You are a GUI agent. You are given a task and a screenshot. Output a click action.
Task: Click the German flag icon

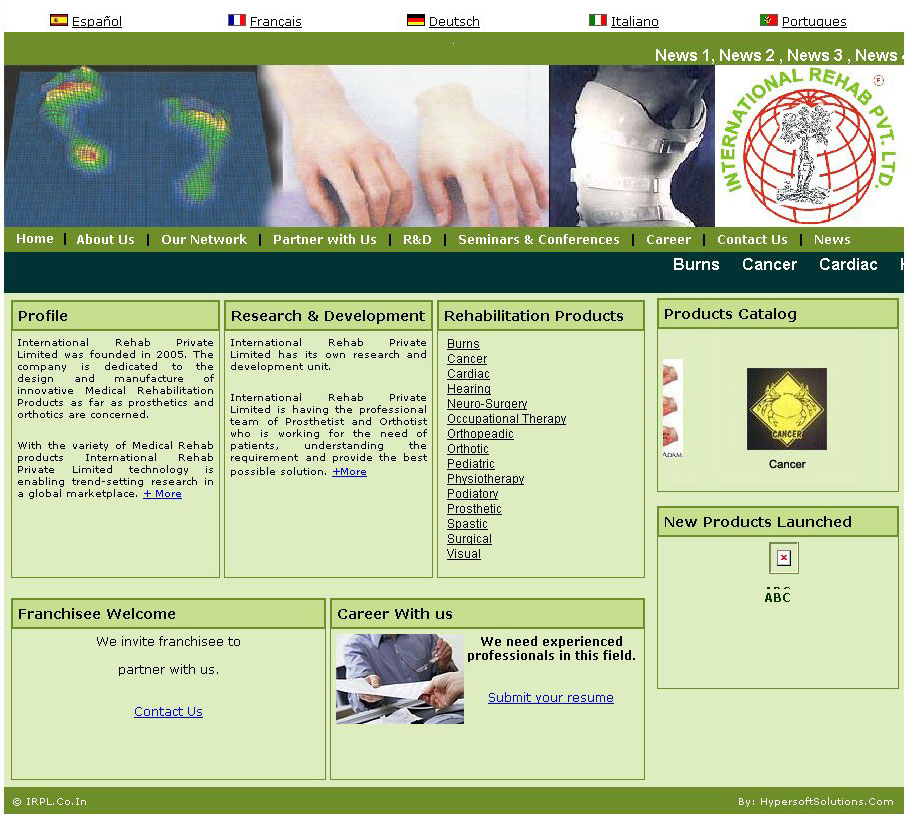(x=416, y=20)
